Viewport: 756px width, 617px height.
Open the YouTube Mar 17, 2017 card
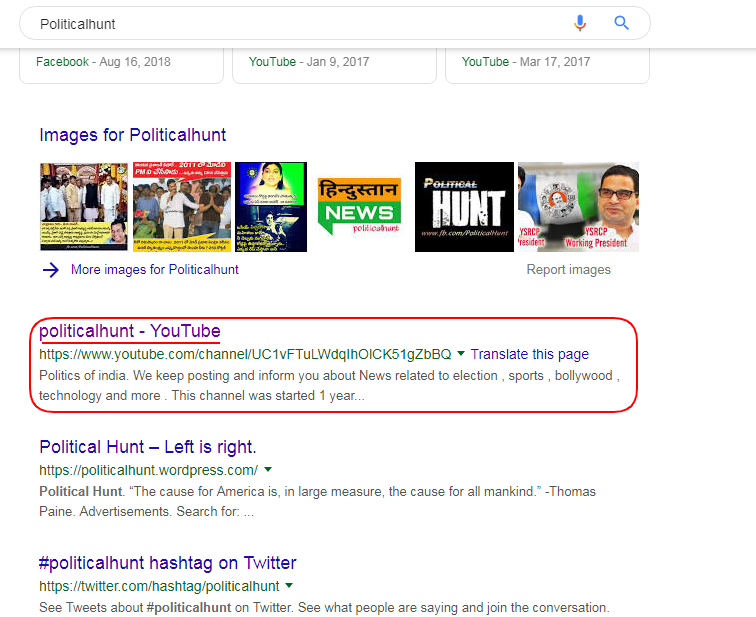pyautogui.click(x=547, y=66)
